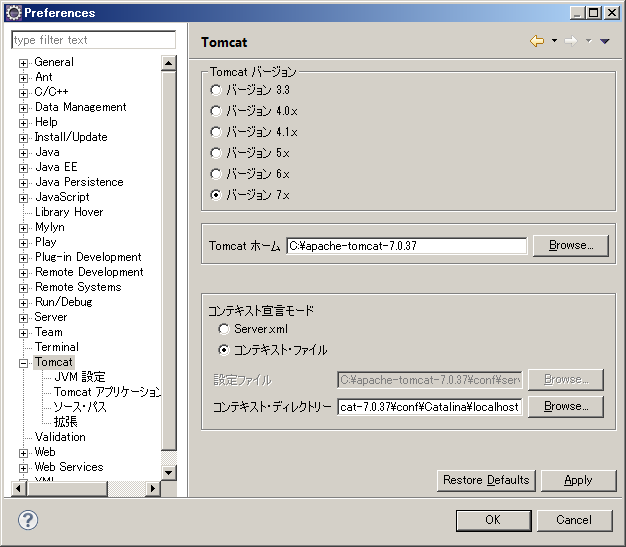Cancel the Preferences dialog
The image size is (626, 547).
click(x=574, y=520)
